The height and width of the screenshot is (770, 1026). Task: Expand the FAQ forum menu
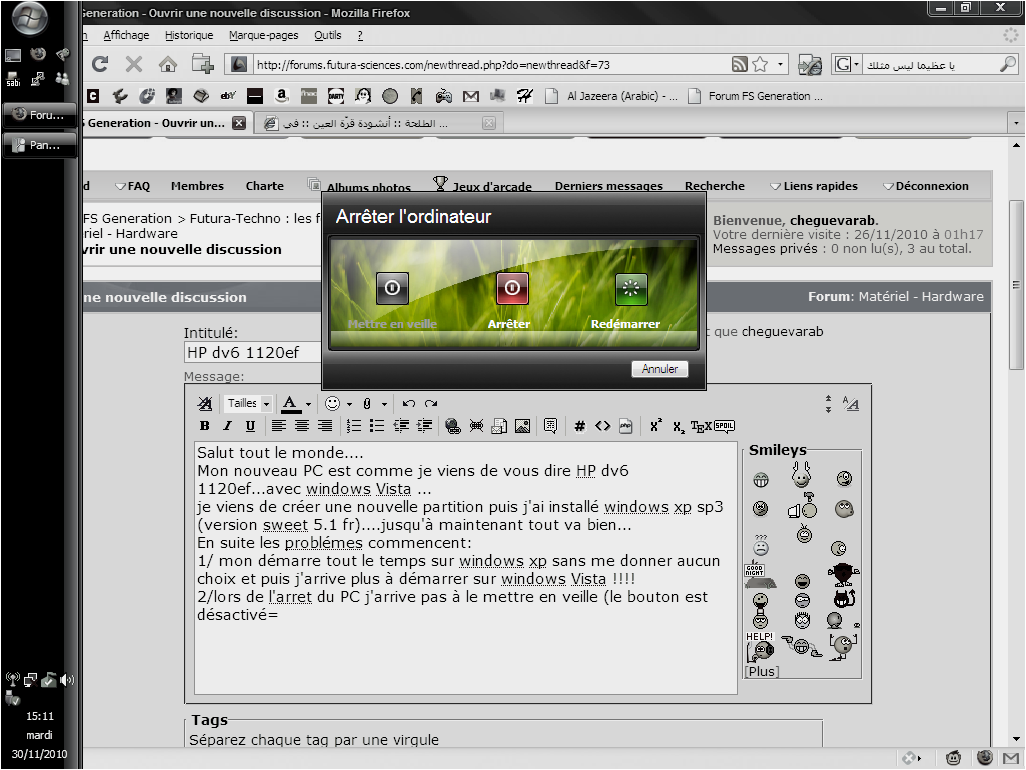tap(132, 186)
